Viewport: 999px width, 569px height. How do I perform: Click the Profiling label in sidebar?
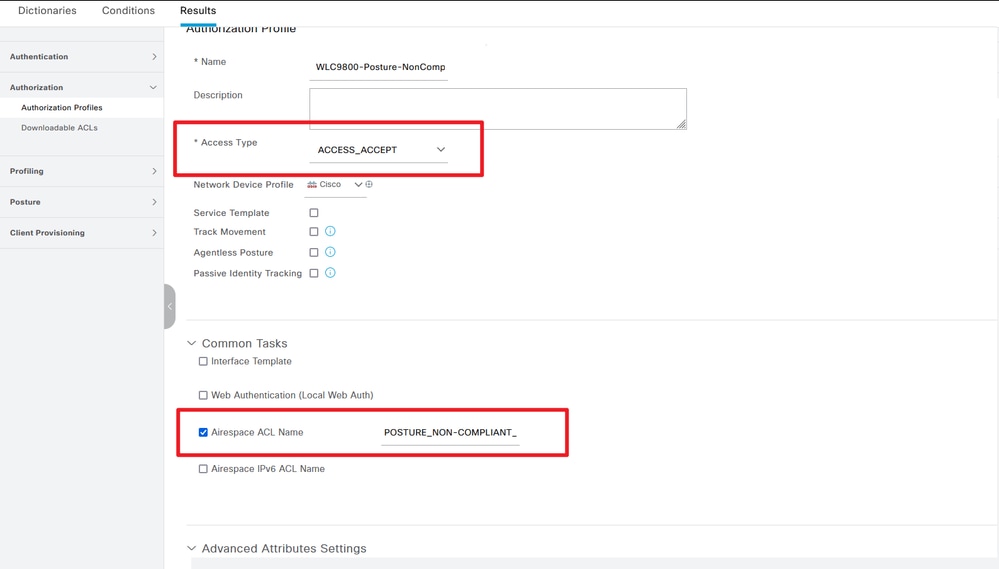(27, 171)
